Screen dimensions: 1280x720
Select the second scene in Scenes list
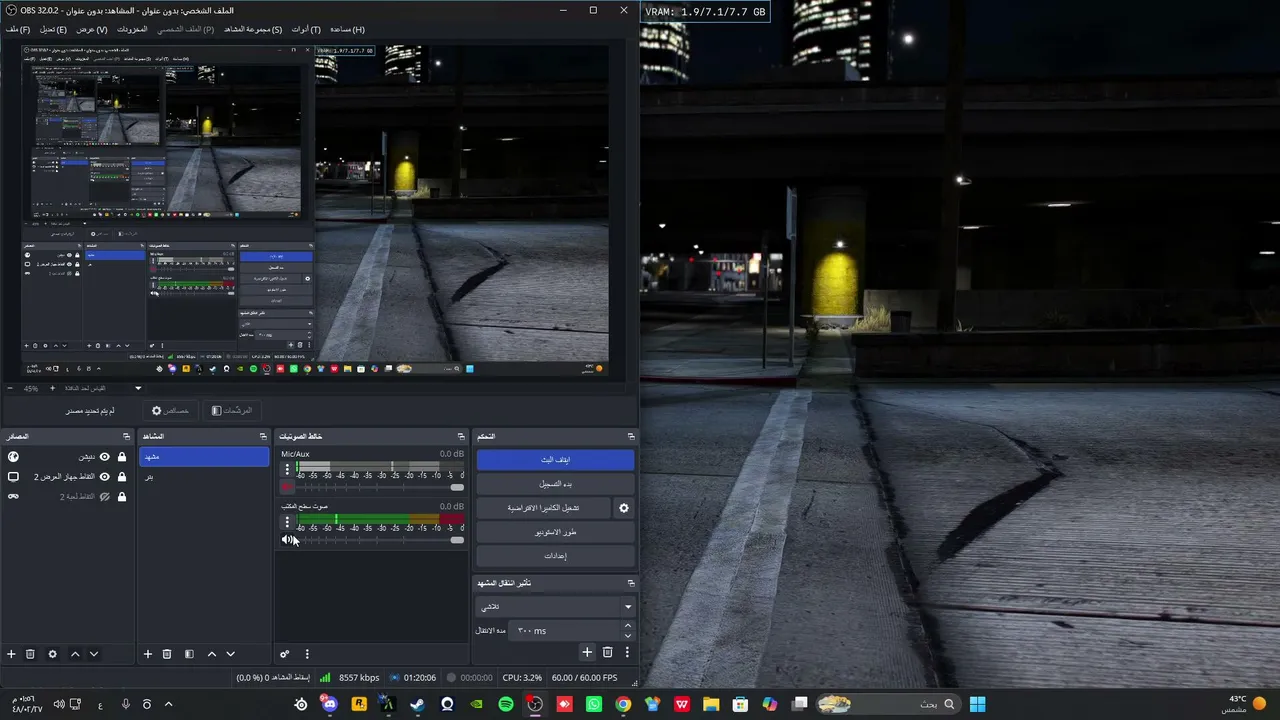pyautogui.click(x=205, y=477)
